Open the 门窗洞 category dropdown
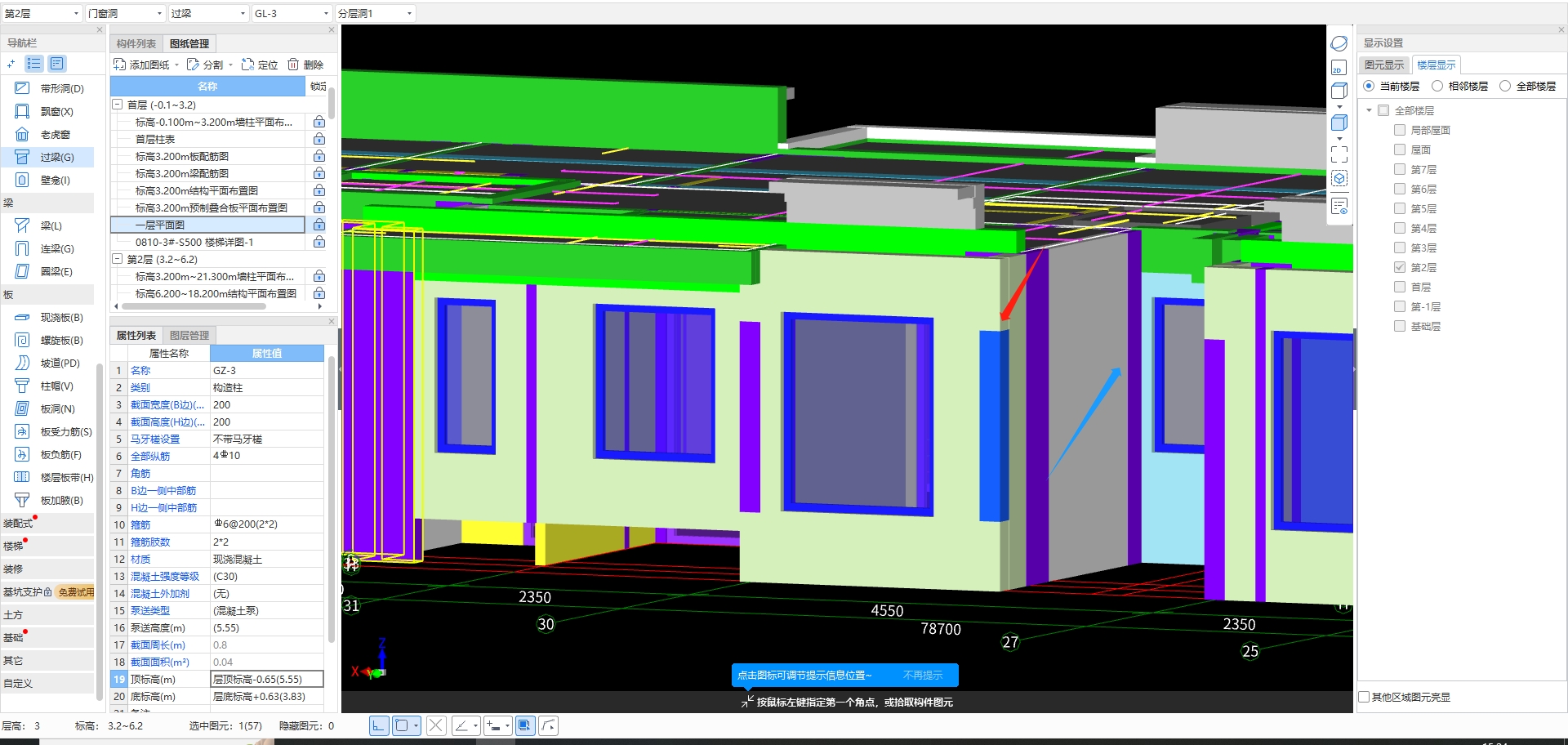The width and height of the screenshot is (1568, 745). 125,14
